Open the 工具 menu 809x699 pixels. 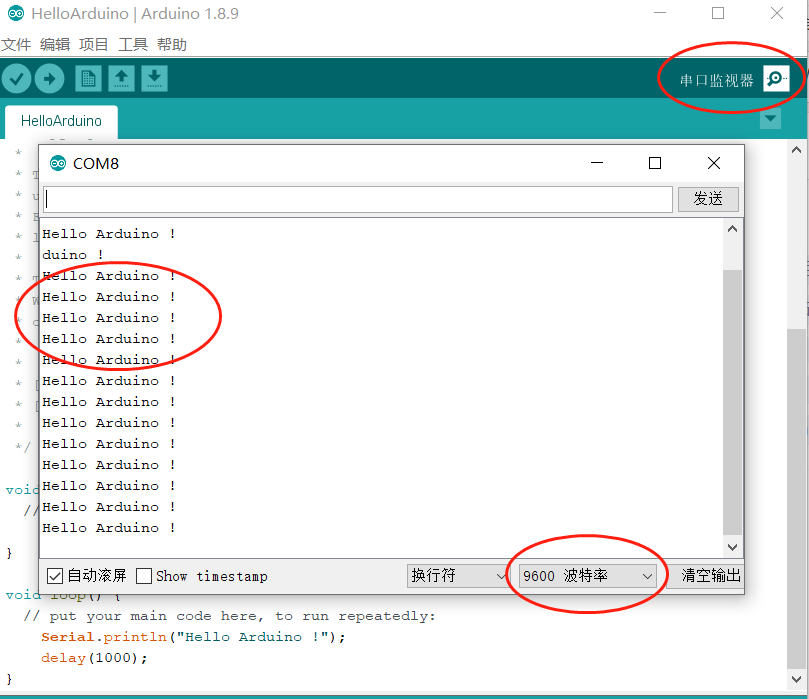coord(133,44)
